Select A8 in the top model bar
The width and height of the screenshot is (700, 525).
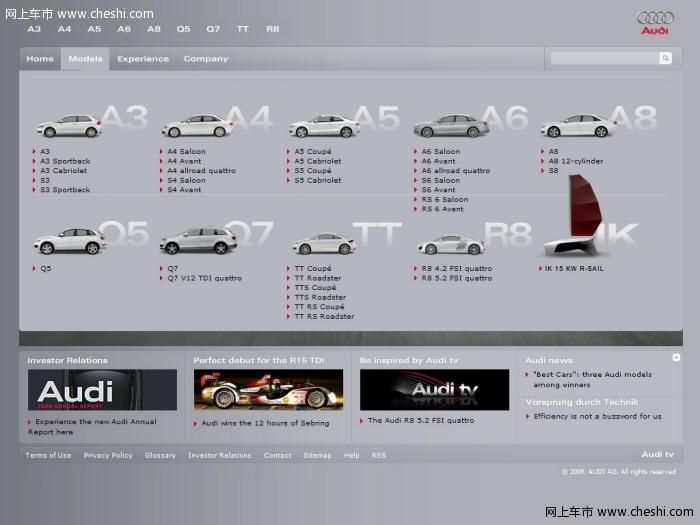click(x=154, y=29)
